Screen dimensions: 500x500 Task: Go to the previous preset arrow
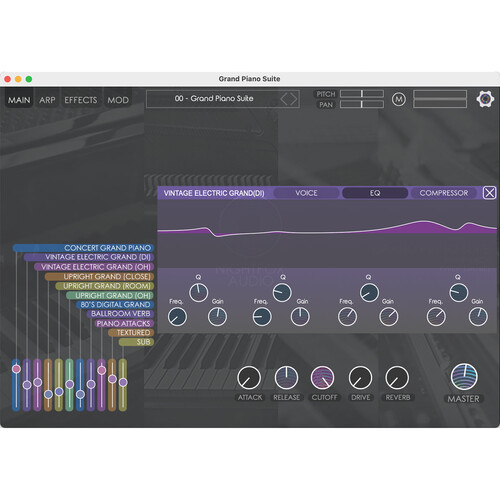tap(284, 99)
